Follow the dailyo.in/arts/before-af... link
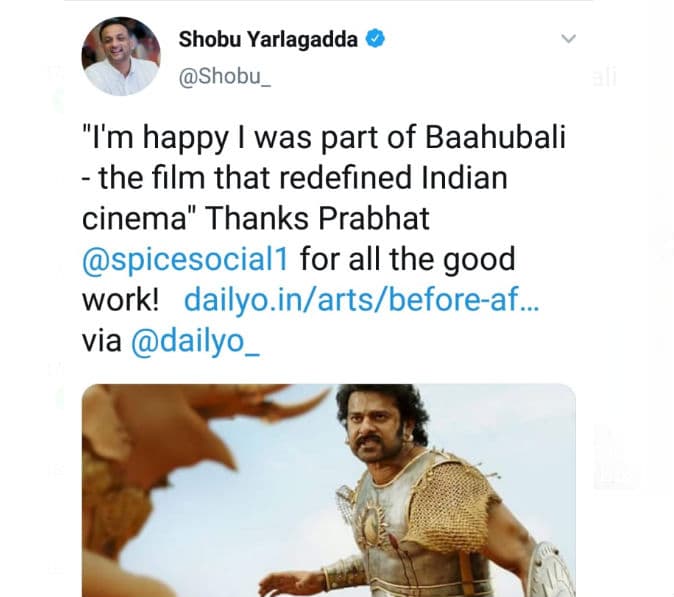The image size is (674, 597). (x=361, y=300)
